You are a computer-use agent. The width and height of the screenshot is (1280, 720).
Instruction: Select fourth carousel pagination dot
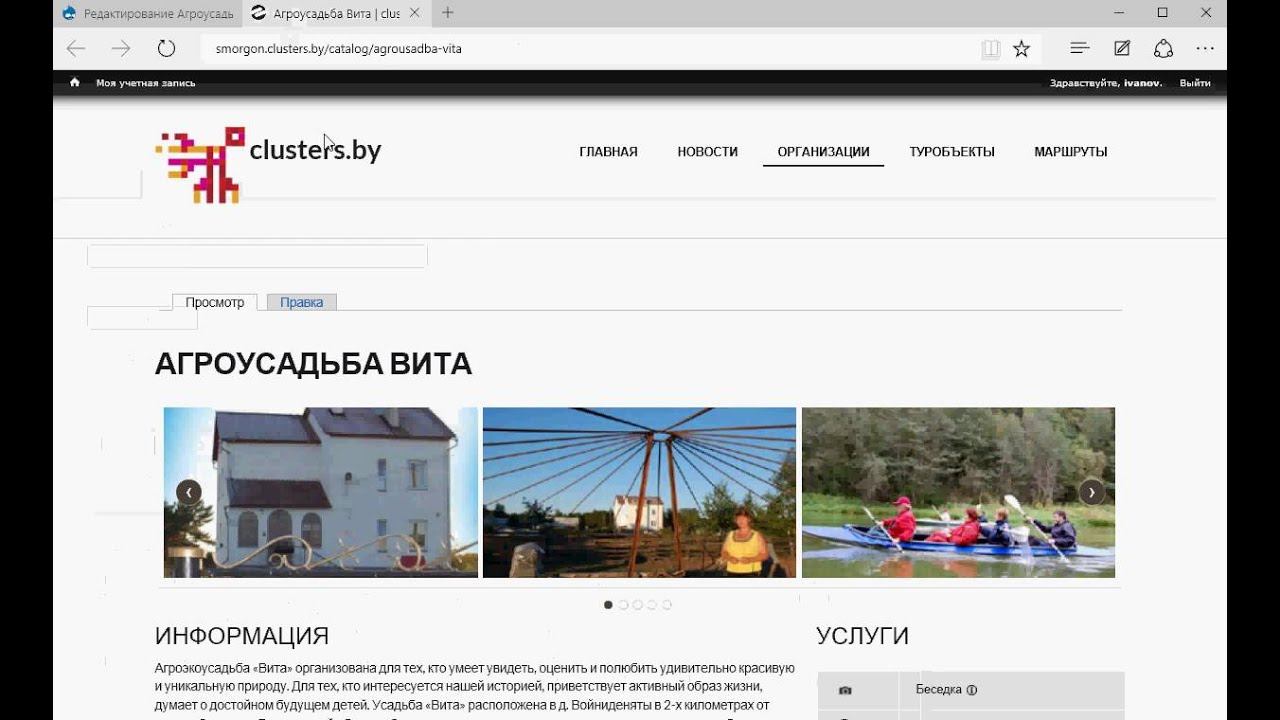pyautogui.click(x=652, y=605)
